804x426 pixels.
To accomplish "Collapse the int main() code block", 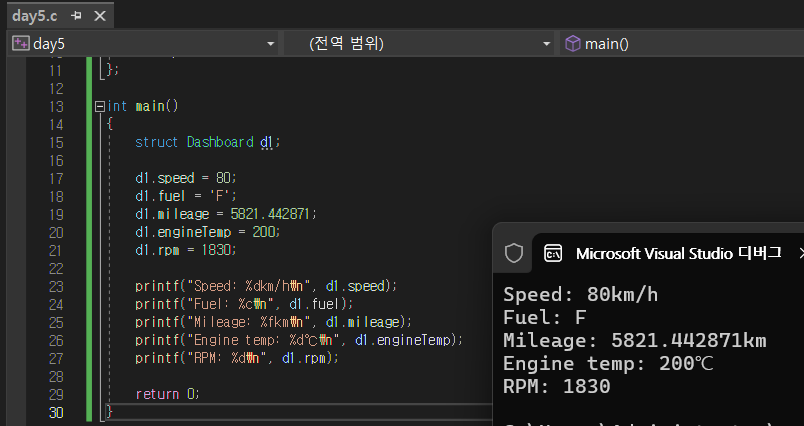I will pyautogui.click(x=99, y=107).
